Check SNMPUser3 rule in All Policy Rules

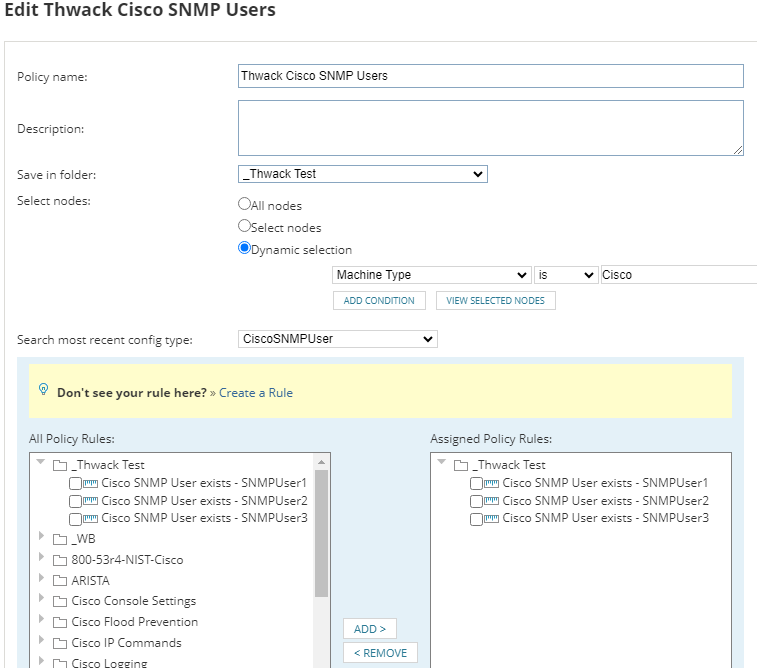(75, 519)
